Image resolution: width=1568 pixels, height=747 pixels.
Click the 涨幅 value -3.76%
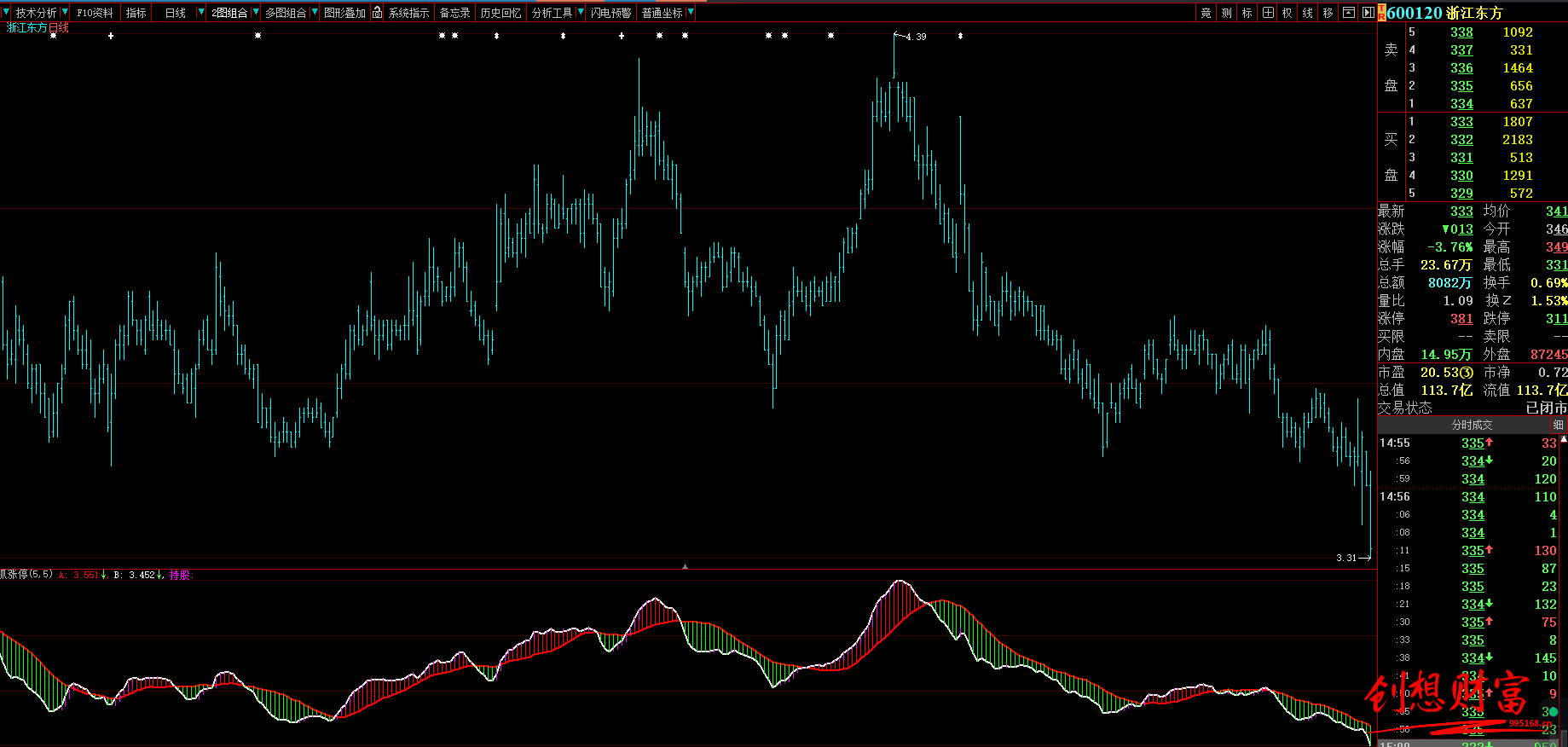coord(1449,247)
